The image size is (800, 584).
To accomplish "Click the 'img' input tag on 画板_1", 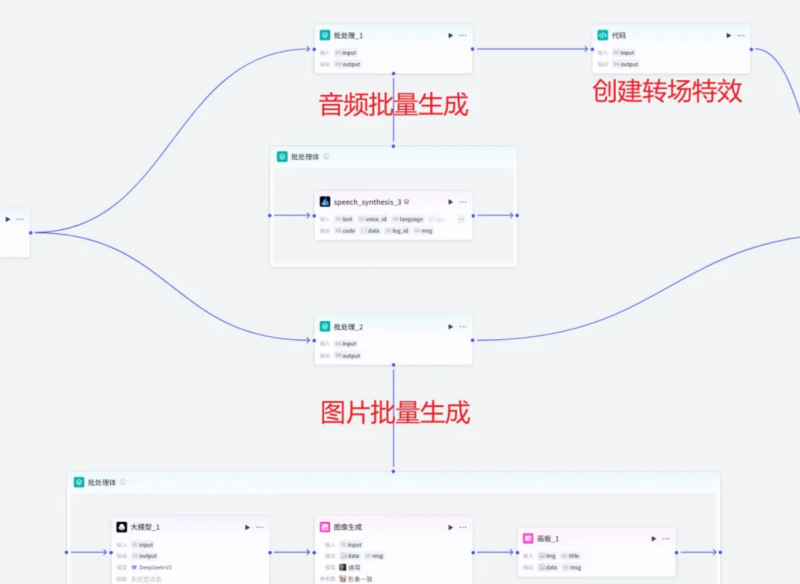I will click(547, 555).
